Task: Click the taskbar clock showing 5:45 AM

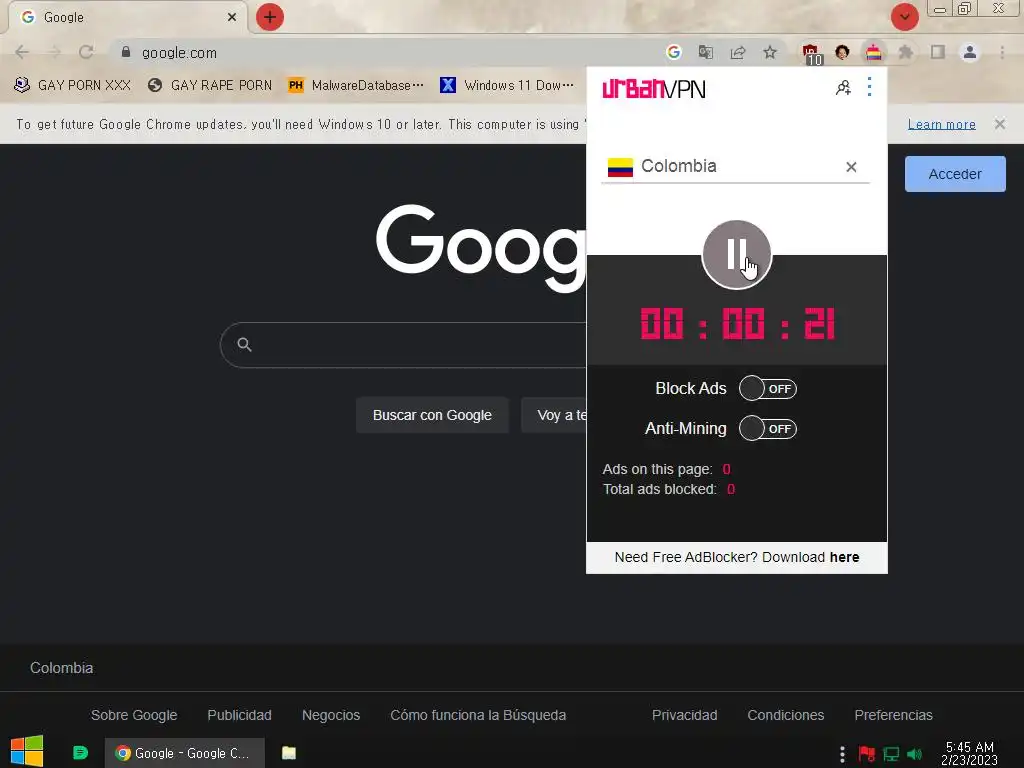Action: pos(969,753)
